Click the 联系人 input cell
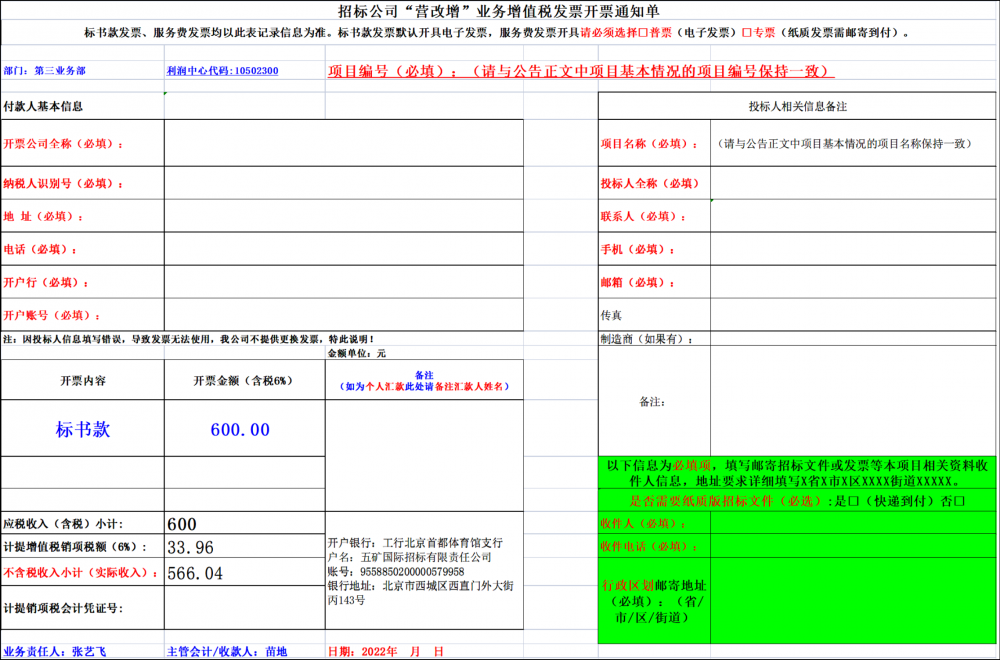 point(853,216)
